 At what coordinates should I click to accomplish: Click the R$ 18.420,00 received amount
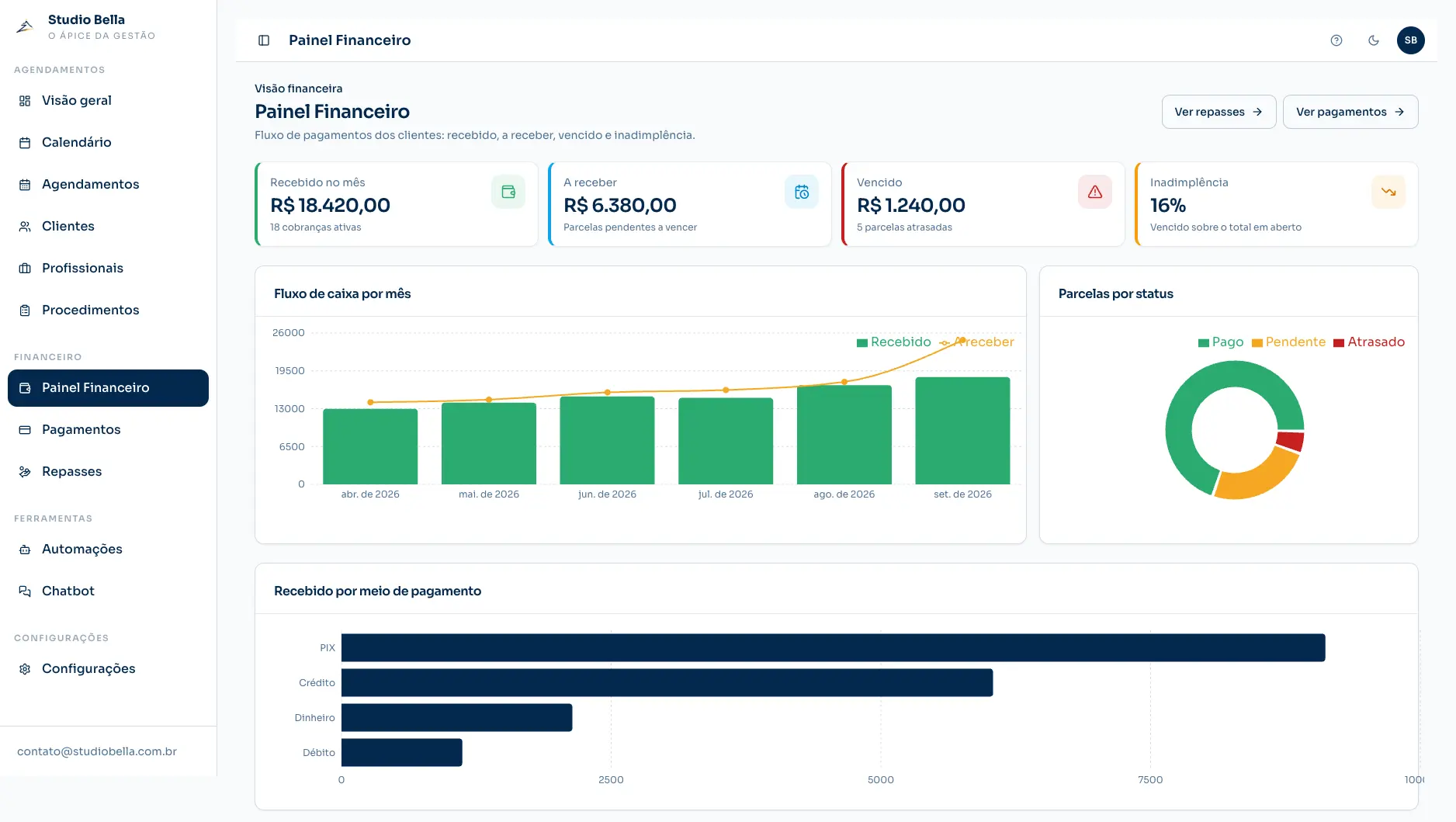click(x=330, y=206)
